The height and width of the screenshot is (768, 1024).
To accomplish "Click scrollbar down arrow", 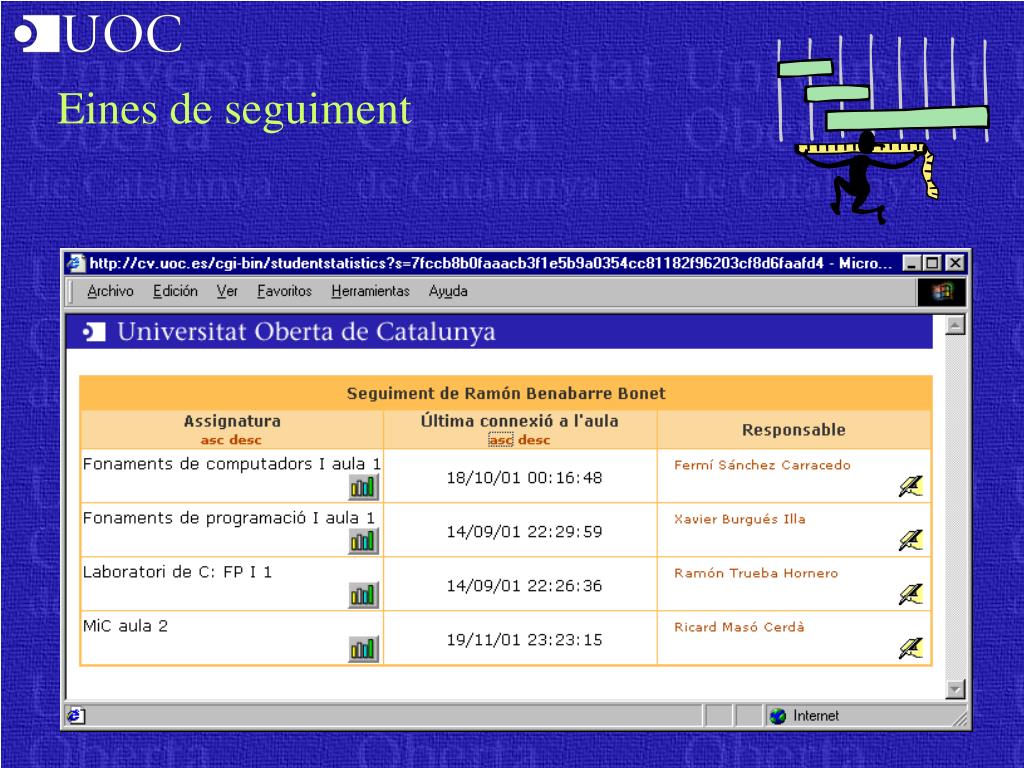I will [955, 689].
